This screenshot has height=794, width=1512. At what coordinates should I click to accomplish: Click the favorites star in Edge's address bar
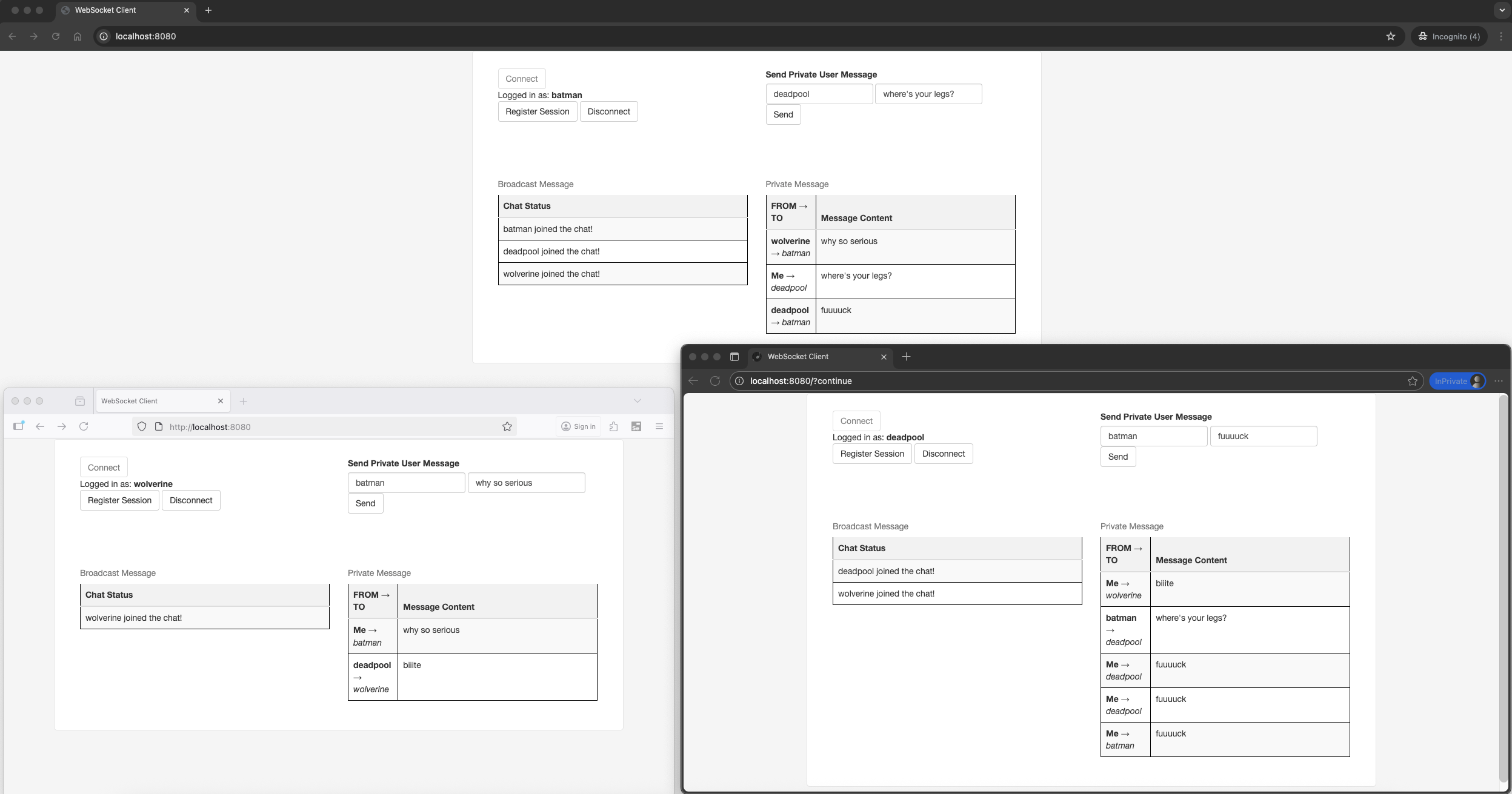(x=1413, y=380)
